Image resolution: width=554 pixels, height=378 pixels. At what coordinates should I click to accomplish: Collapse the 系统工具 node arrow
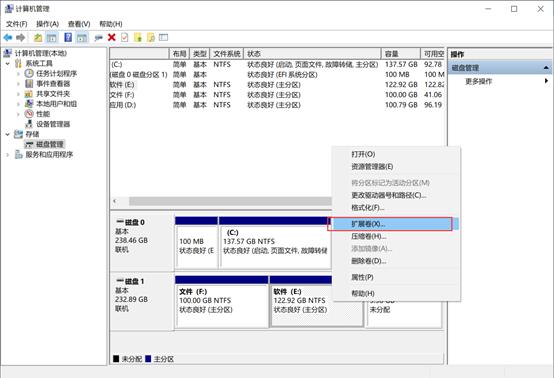coord(8,64)
